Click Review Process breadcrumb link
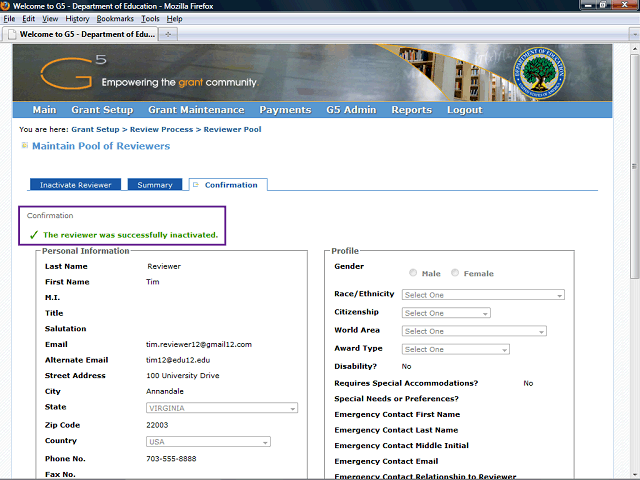The width and height of the screenshot is (640, 480). click(x=161, y=129)
